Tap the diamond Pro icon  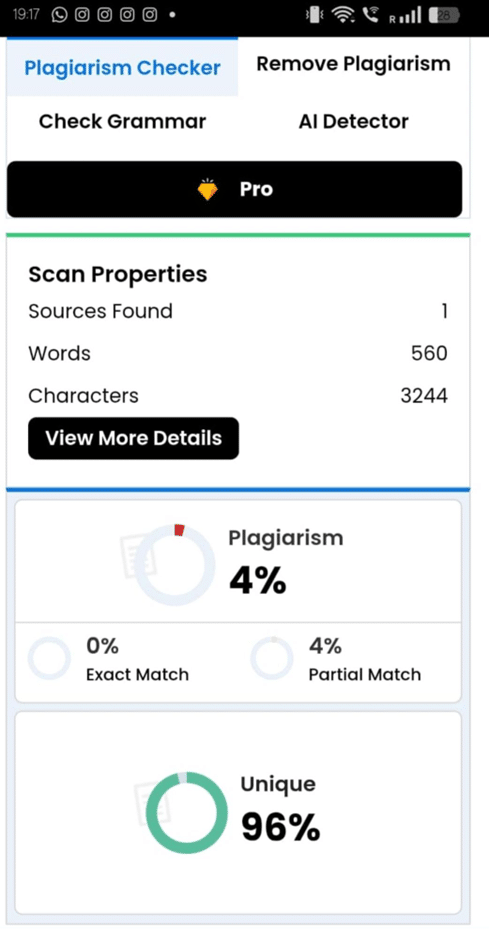[207, 190]
